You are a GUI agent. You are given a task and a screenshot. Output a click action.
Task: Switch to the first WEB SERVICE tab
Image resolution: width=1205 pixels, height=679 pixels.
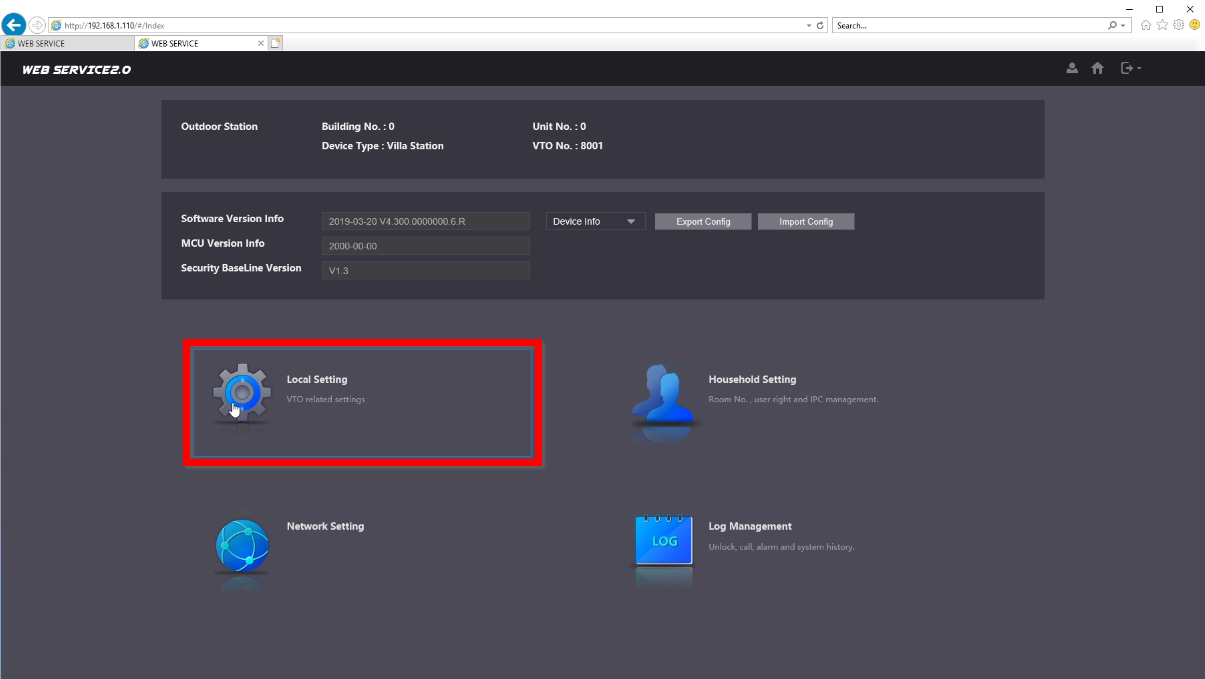[x=67, y=43]
